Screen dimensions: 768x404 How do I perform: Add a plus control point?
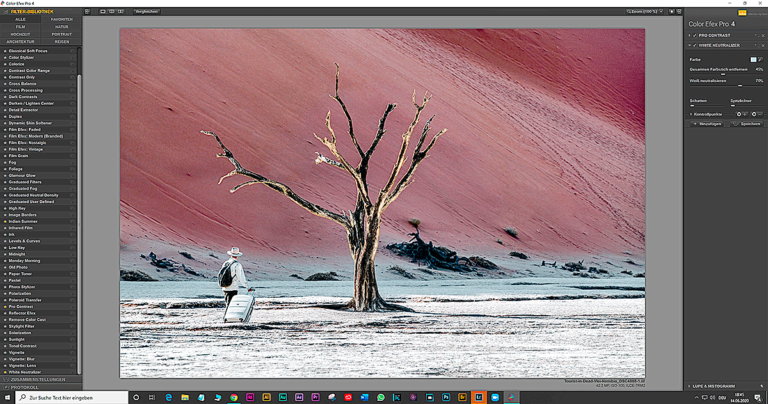pos(741,114)
